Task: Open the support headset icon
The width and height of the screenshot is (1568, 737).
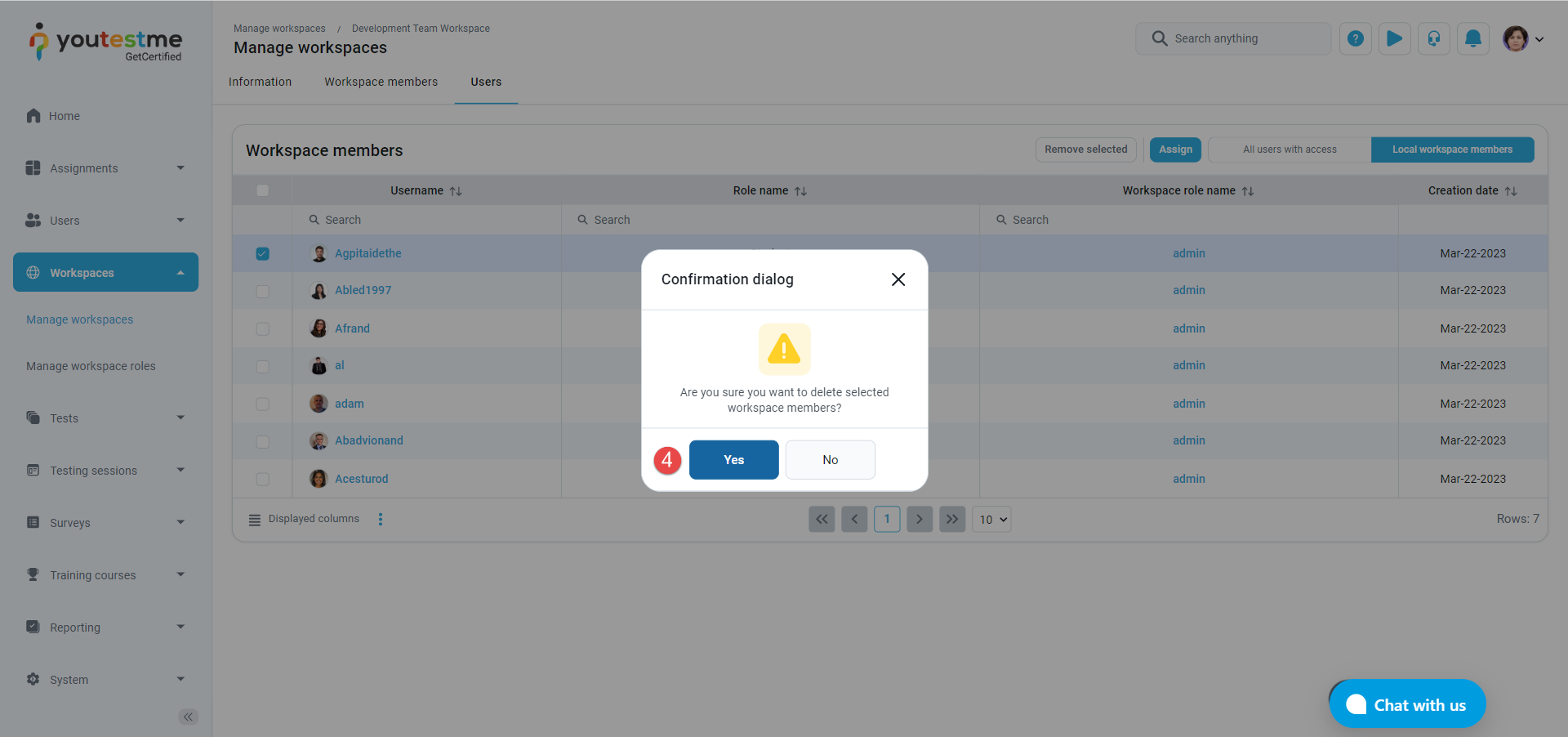Action: (x=1434, y=38)
